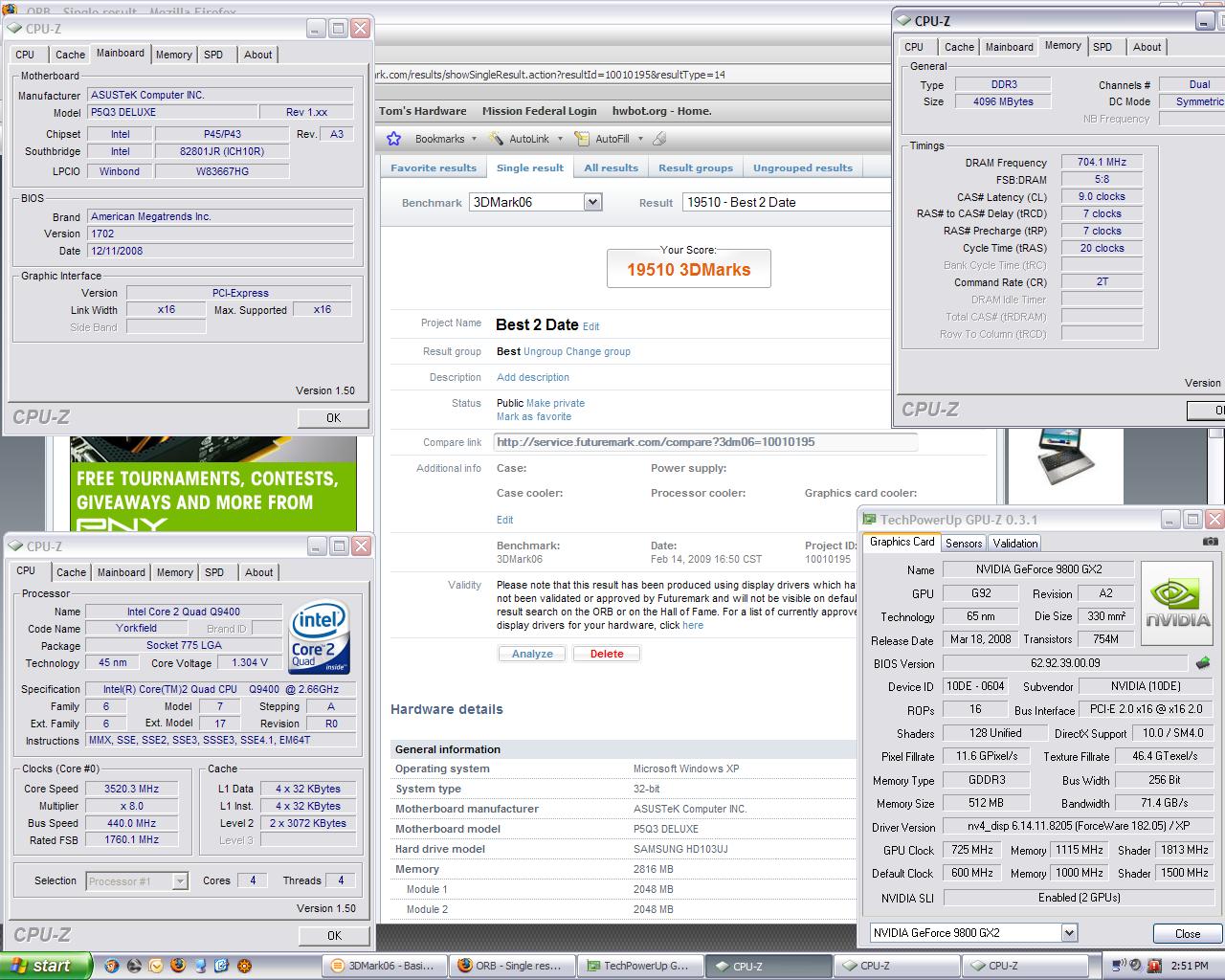The width and height of the screenshot is (1225, 980).
Task: Switch to Validation tab in GPU-Z
Action: 1015,543
